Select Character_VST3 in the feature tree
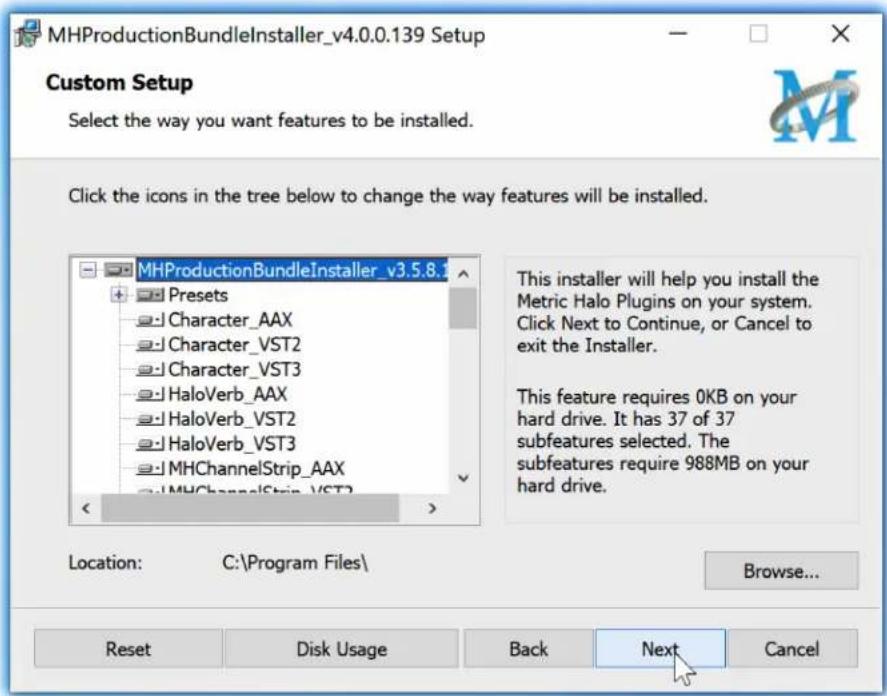The height and width of the screenshot is (696, 887). pos(234,370)
